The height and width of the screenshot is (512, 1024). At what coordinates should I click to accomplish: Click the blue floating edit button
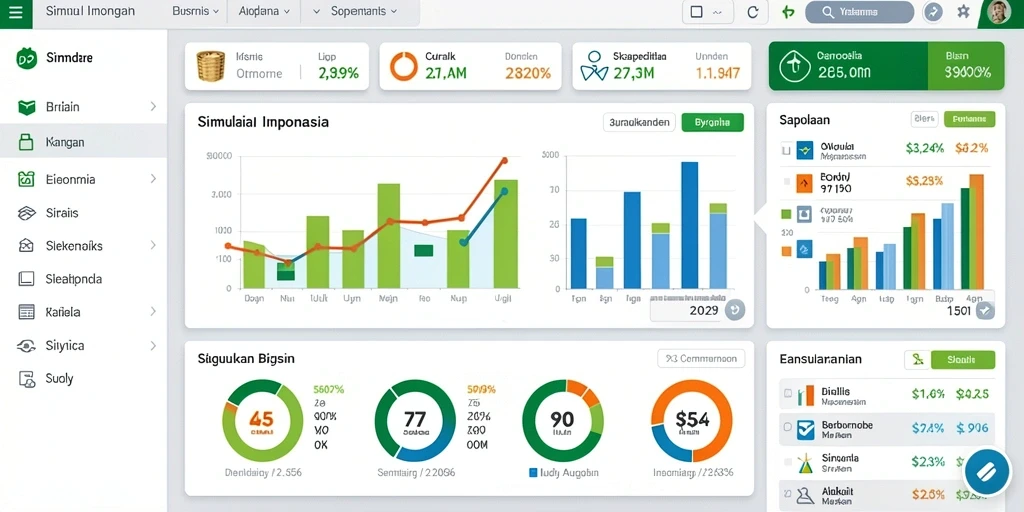click(x=986, y=471)
